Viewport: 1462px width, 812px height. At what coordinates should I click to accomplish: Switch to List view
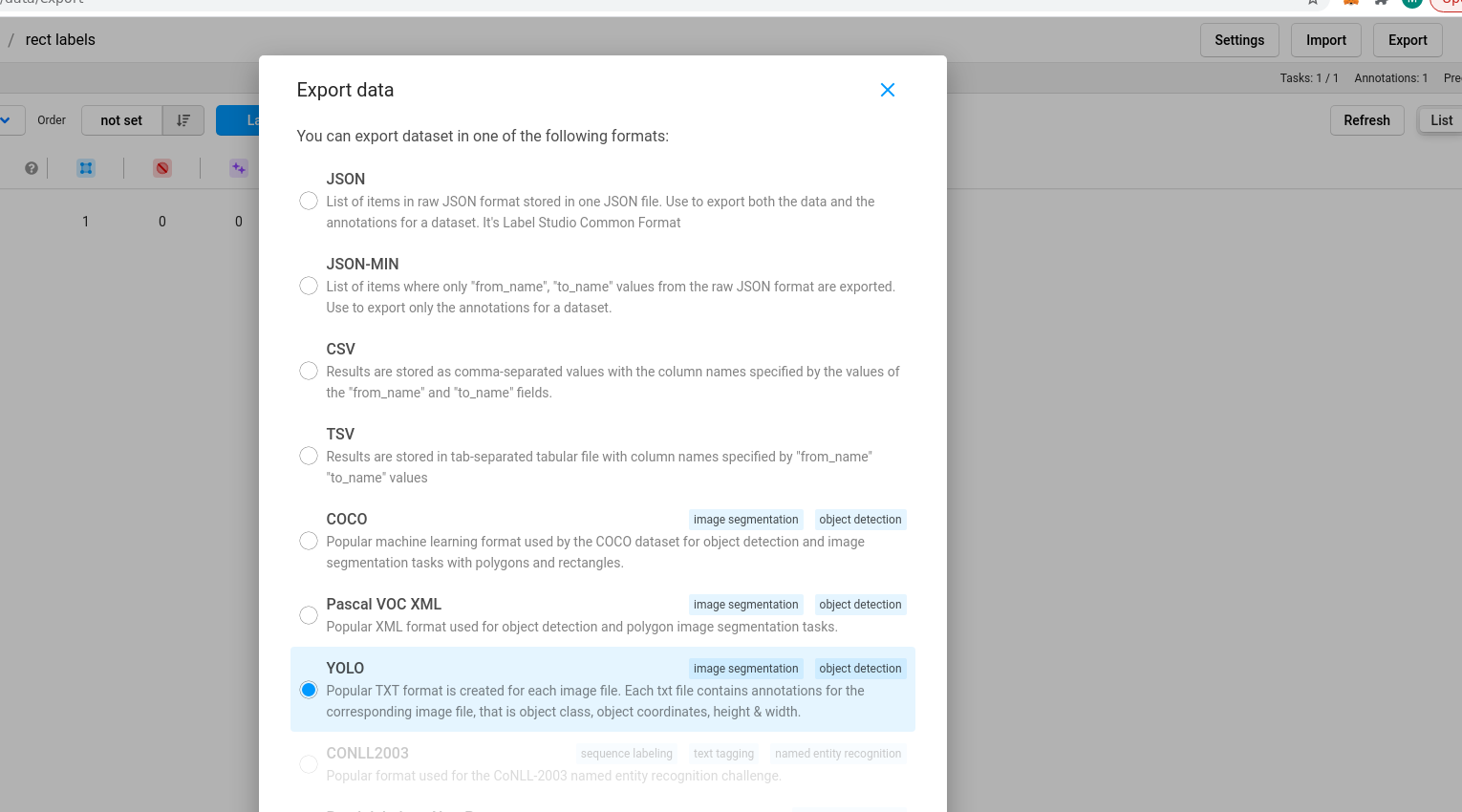click(1441, 120)
